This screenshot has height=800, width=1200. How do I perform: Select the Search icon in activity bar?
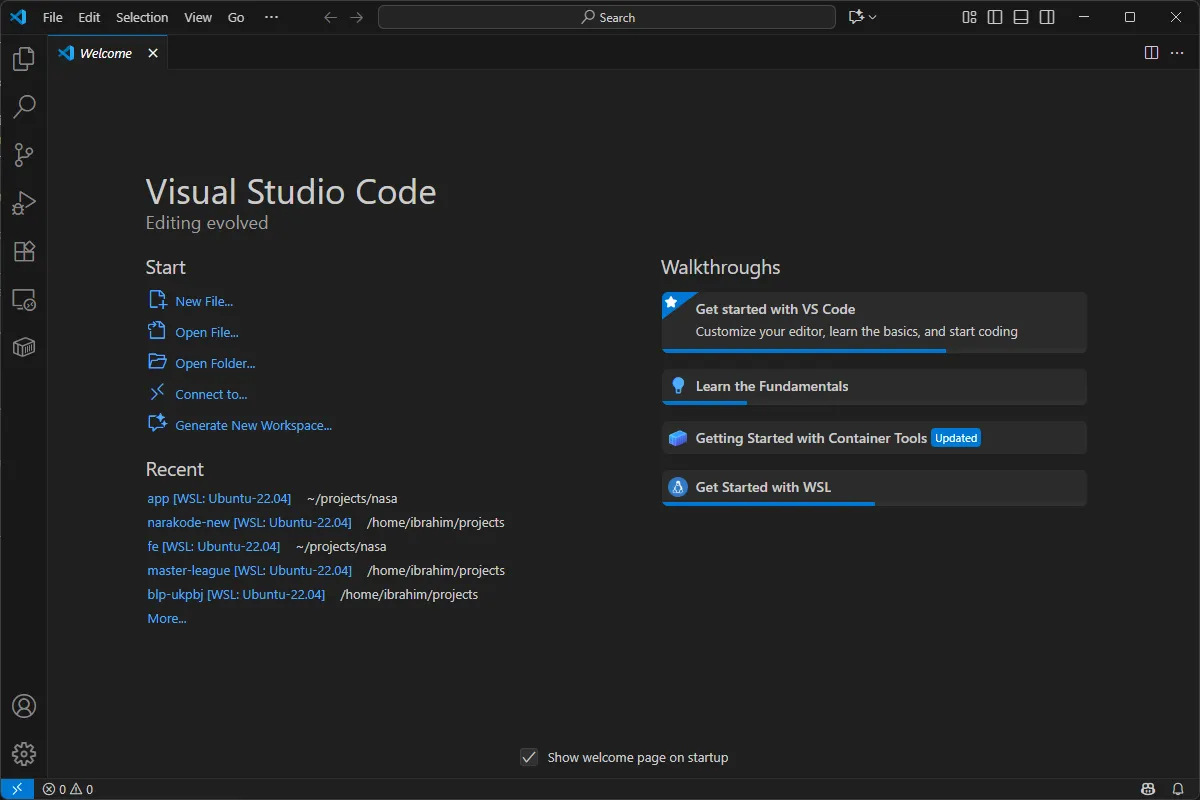click(x=23, y=106)
